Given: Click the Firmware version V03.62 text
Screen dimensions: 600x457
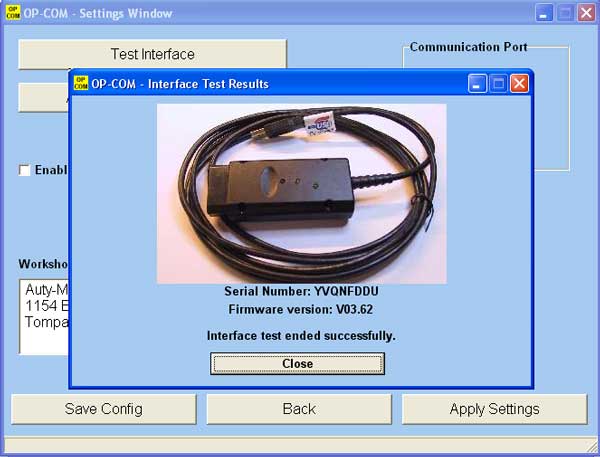Looking at the screenshot, I should click(x=301, y=310).
